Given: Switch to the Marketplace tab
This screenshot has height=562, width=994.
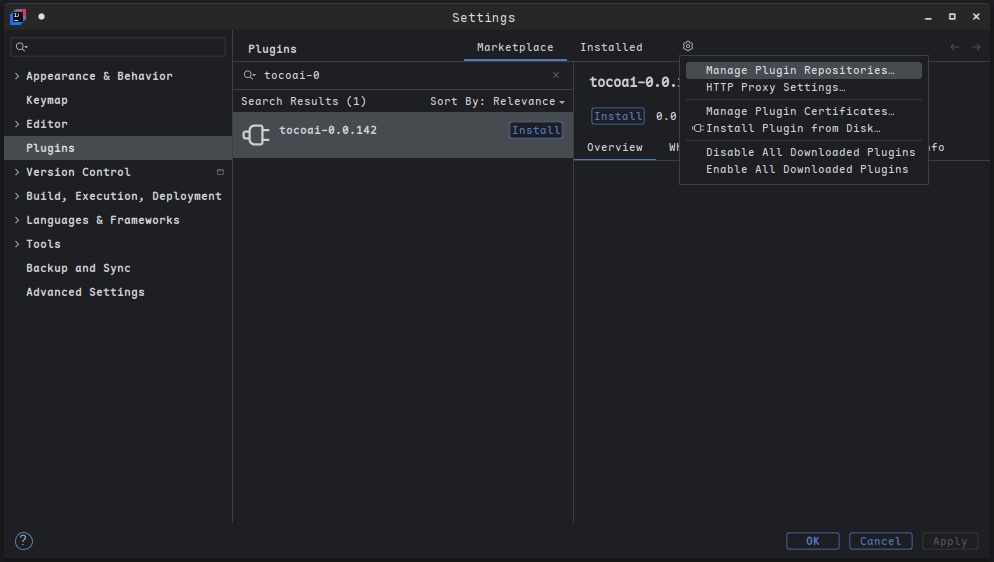Looking at the screenshot, I should pos(515,47).
